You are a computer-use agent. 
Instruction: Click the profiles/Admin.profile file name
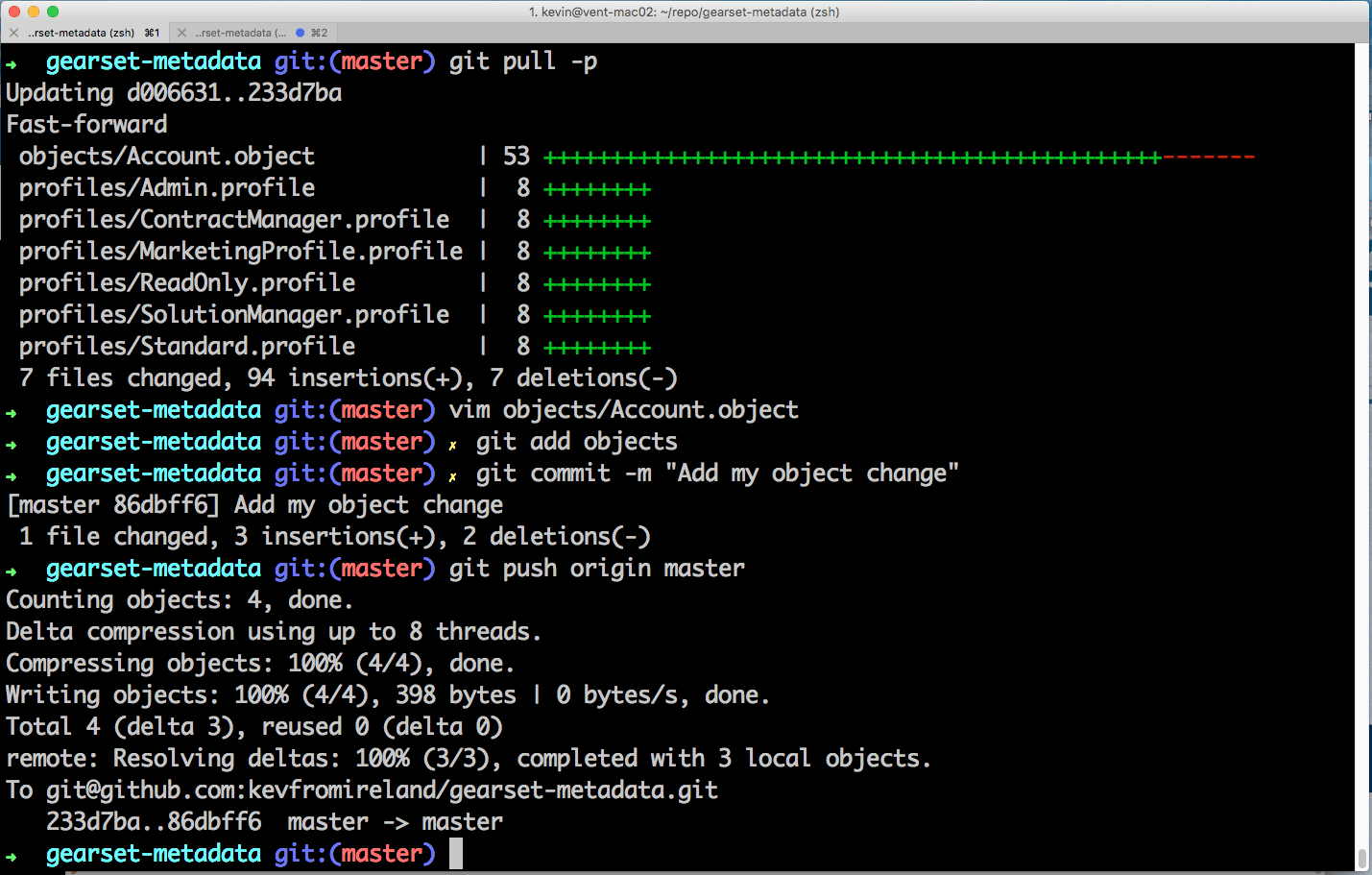(x=166, y=188)
